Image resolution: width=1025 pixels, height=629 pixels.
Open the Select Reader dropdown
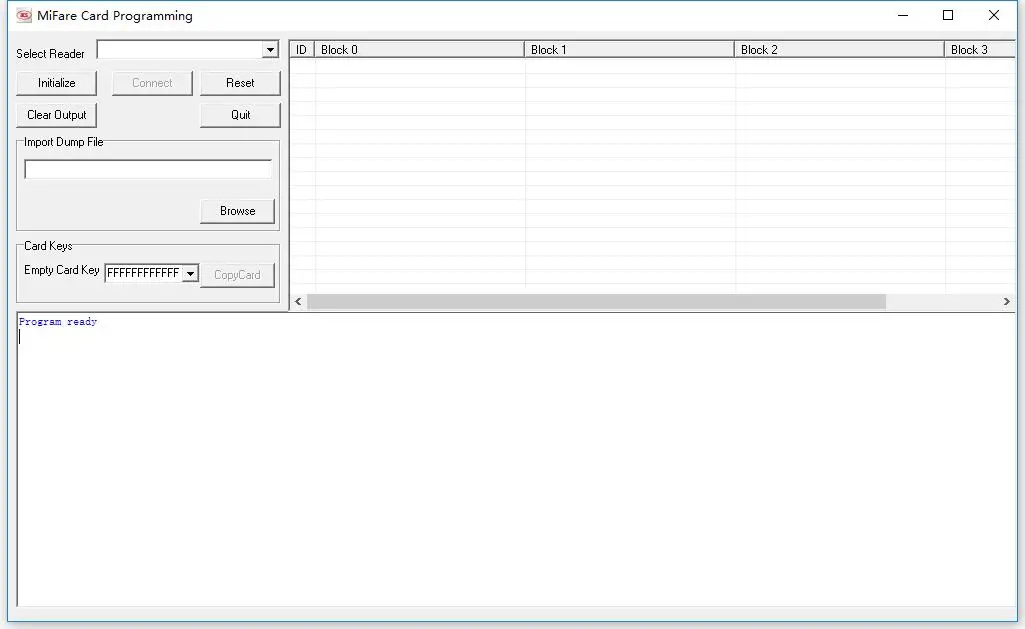(x=270, y=50)
